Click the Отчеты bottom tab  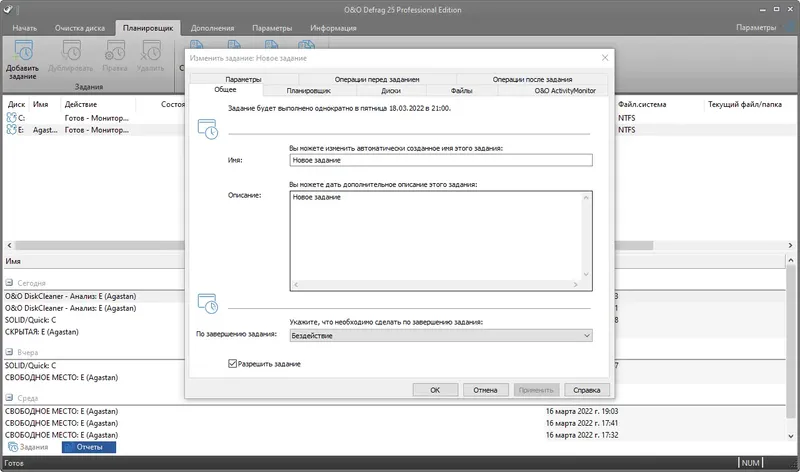89,447
